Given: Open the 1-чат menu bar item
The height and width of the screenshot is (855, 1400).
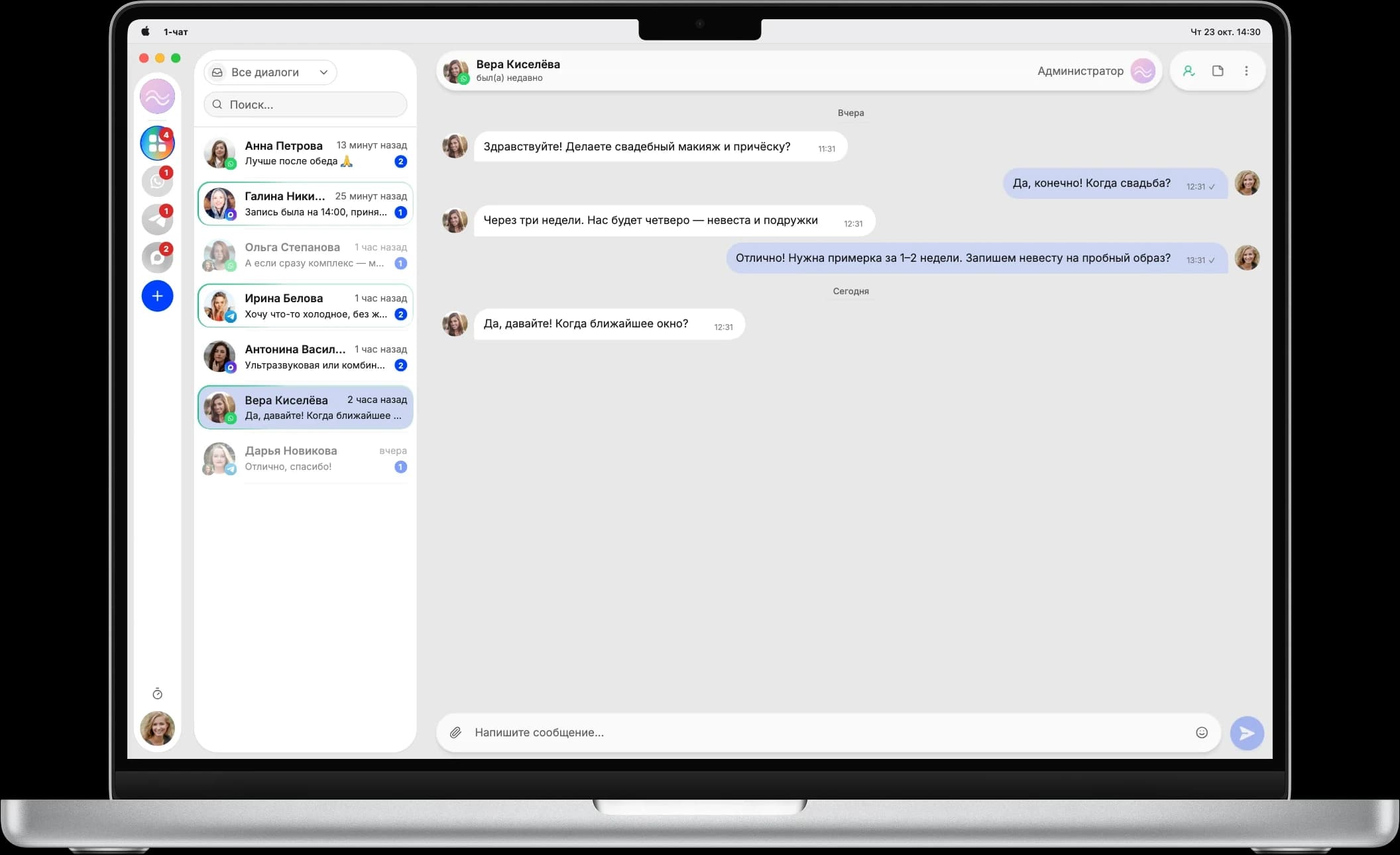Looking at the screenshot, I should point(176,32).
